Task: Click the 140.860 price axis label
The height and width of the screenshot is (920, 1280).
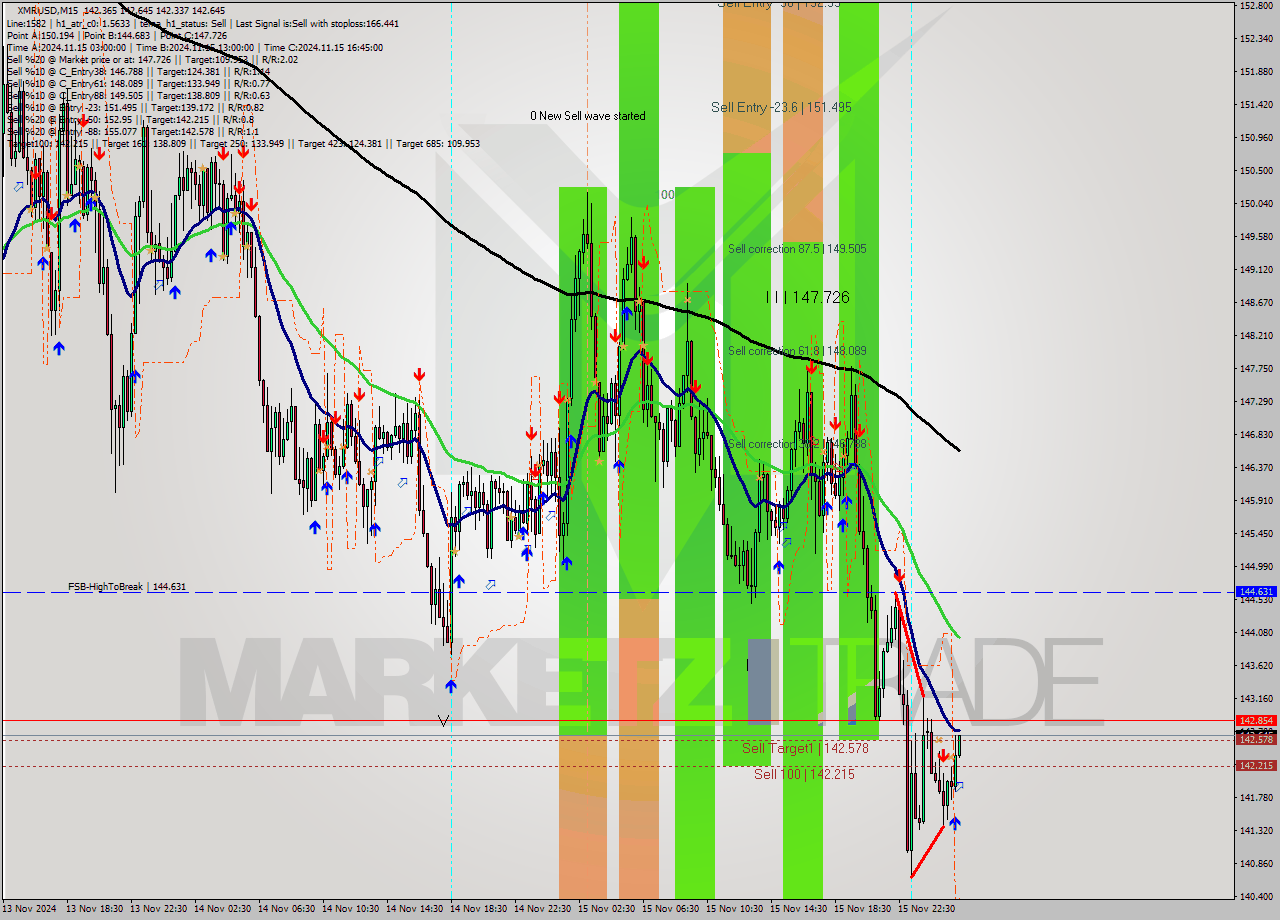Action: 1256,864
